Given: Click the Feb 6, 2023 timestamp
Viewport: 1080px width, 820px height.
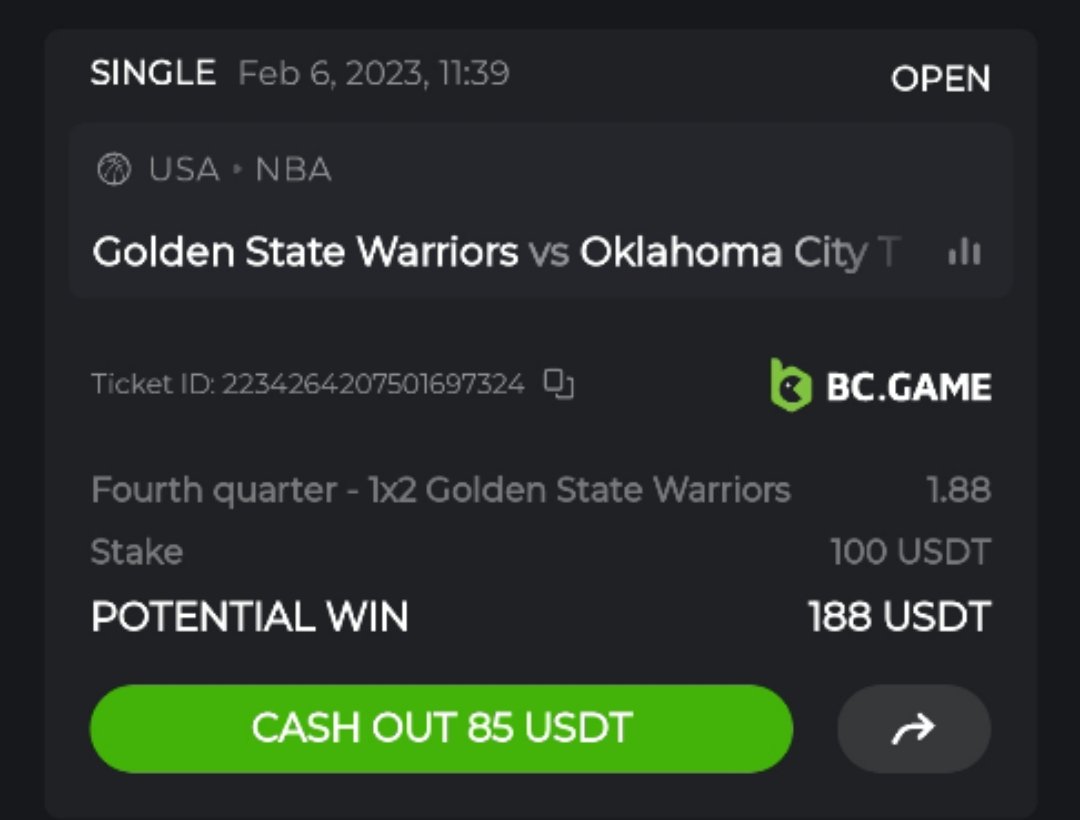Looking at the screenshot, I should [x=374, y=73].
